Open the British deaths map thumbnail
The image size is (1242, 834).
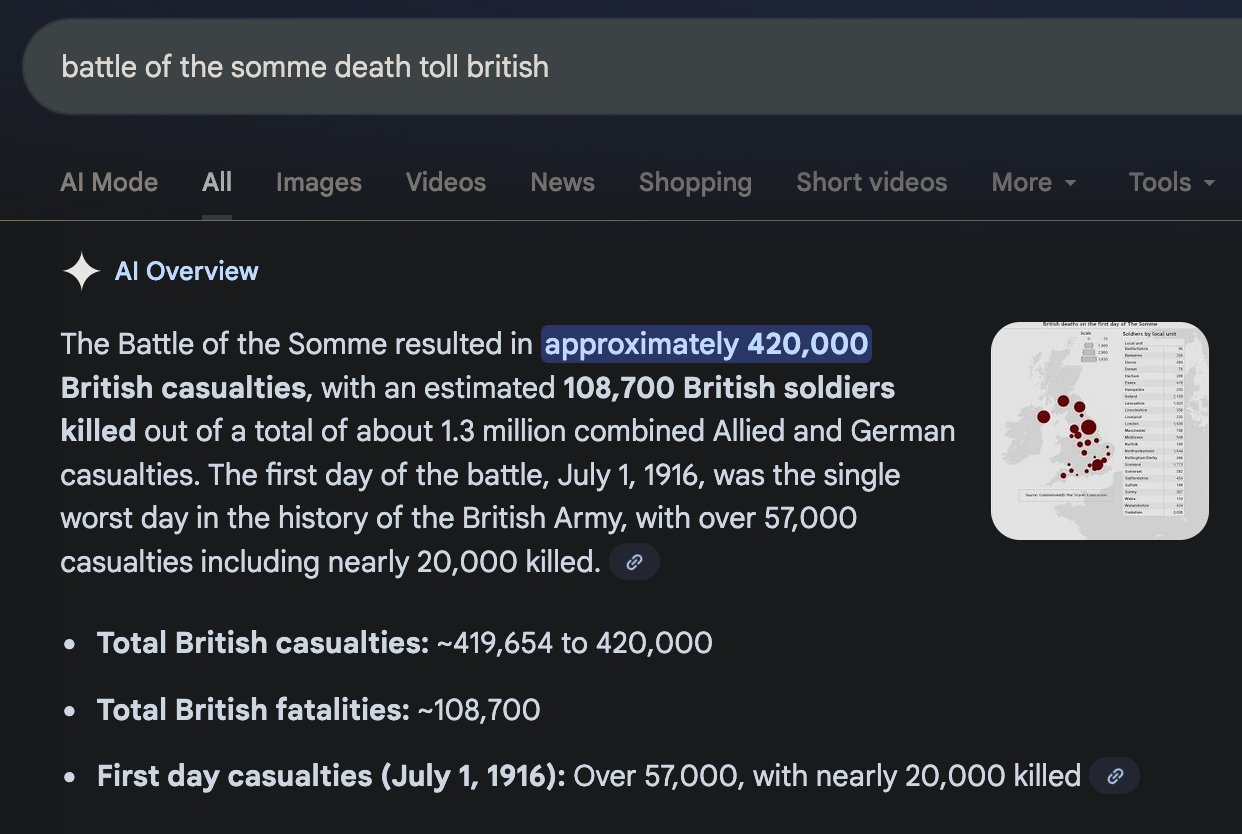[x=1099, y=431]
